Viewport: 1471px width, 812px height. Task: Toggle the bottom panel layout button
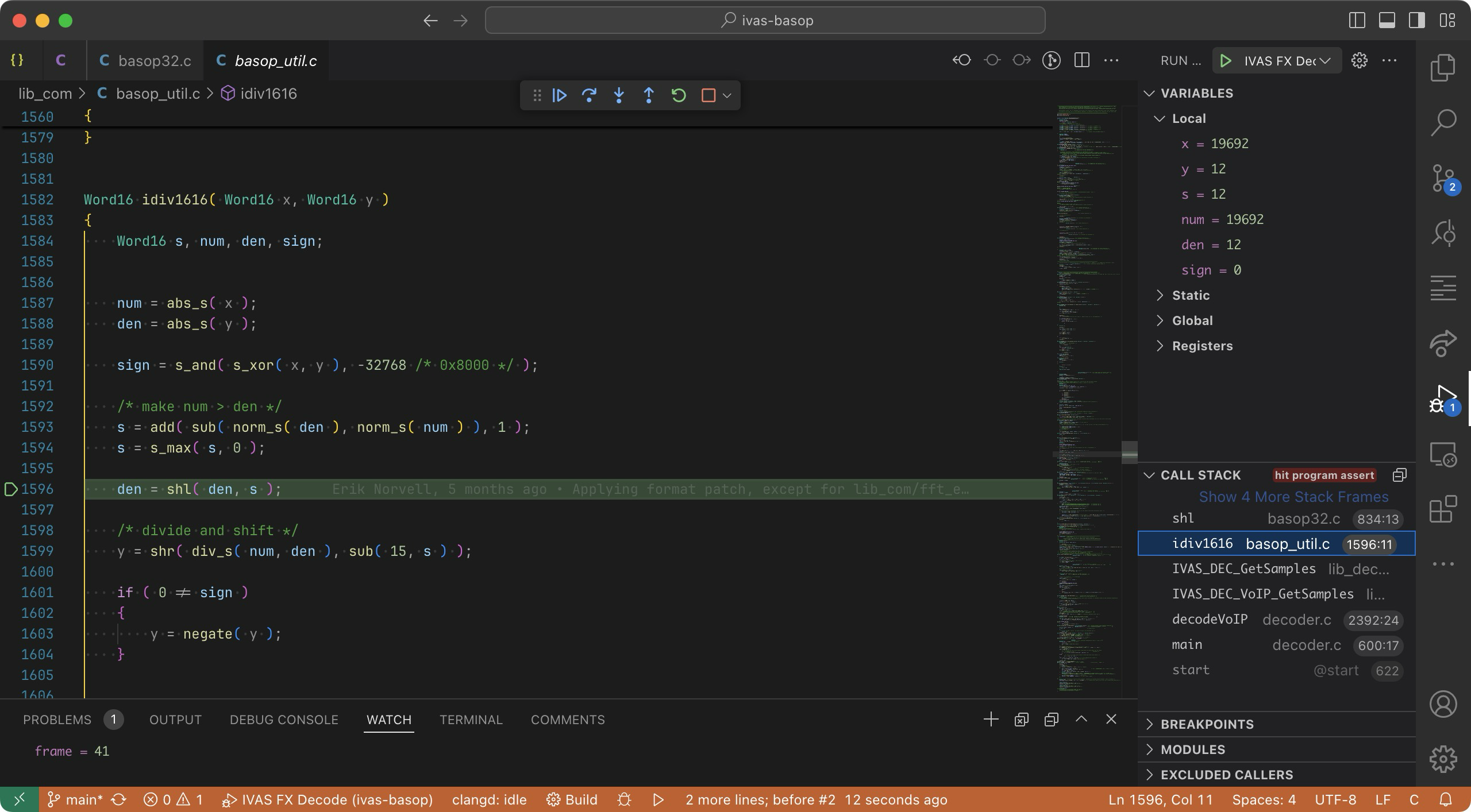coord(1387,21)
